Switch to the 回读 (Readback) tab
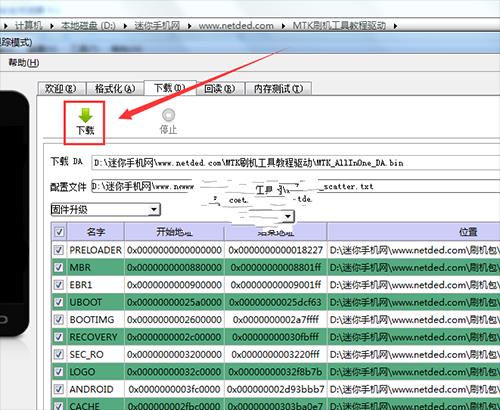This screenshot has width=500, height=410. pyautogui.click(x=220, y=89)
